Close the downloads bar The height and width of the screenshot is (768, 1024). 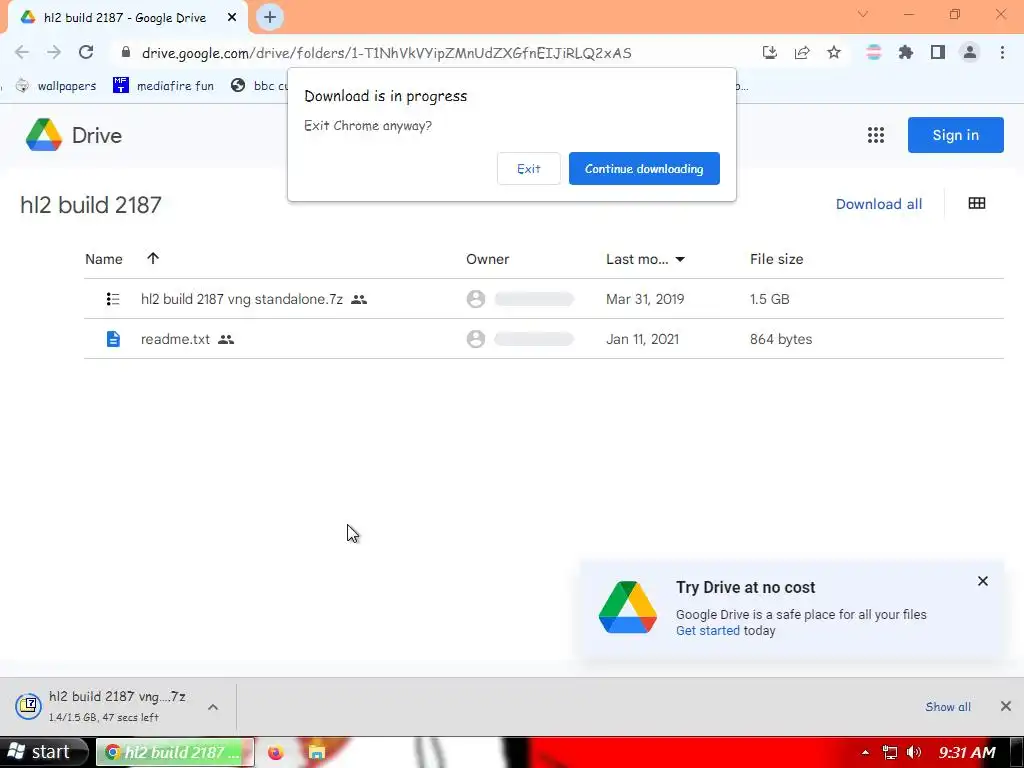1005,706
